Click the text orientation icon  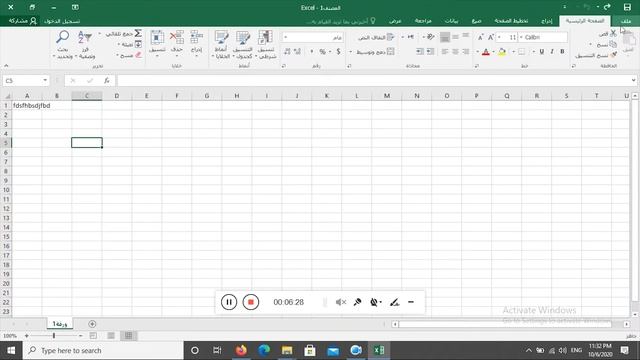[x=430, y=37]
